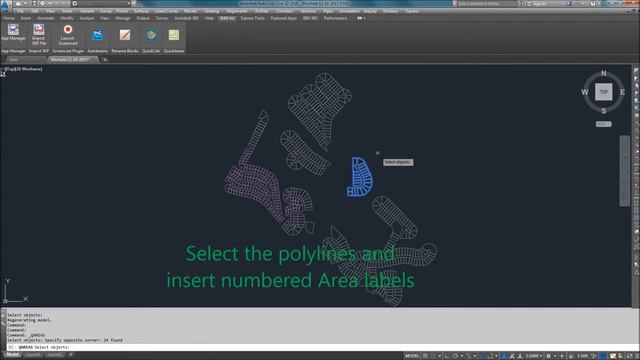Image resolution: width=640 pixels, height=360 pixels.
Task: Open the Performance ribbon tab
Action: pos(335,18)
